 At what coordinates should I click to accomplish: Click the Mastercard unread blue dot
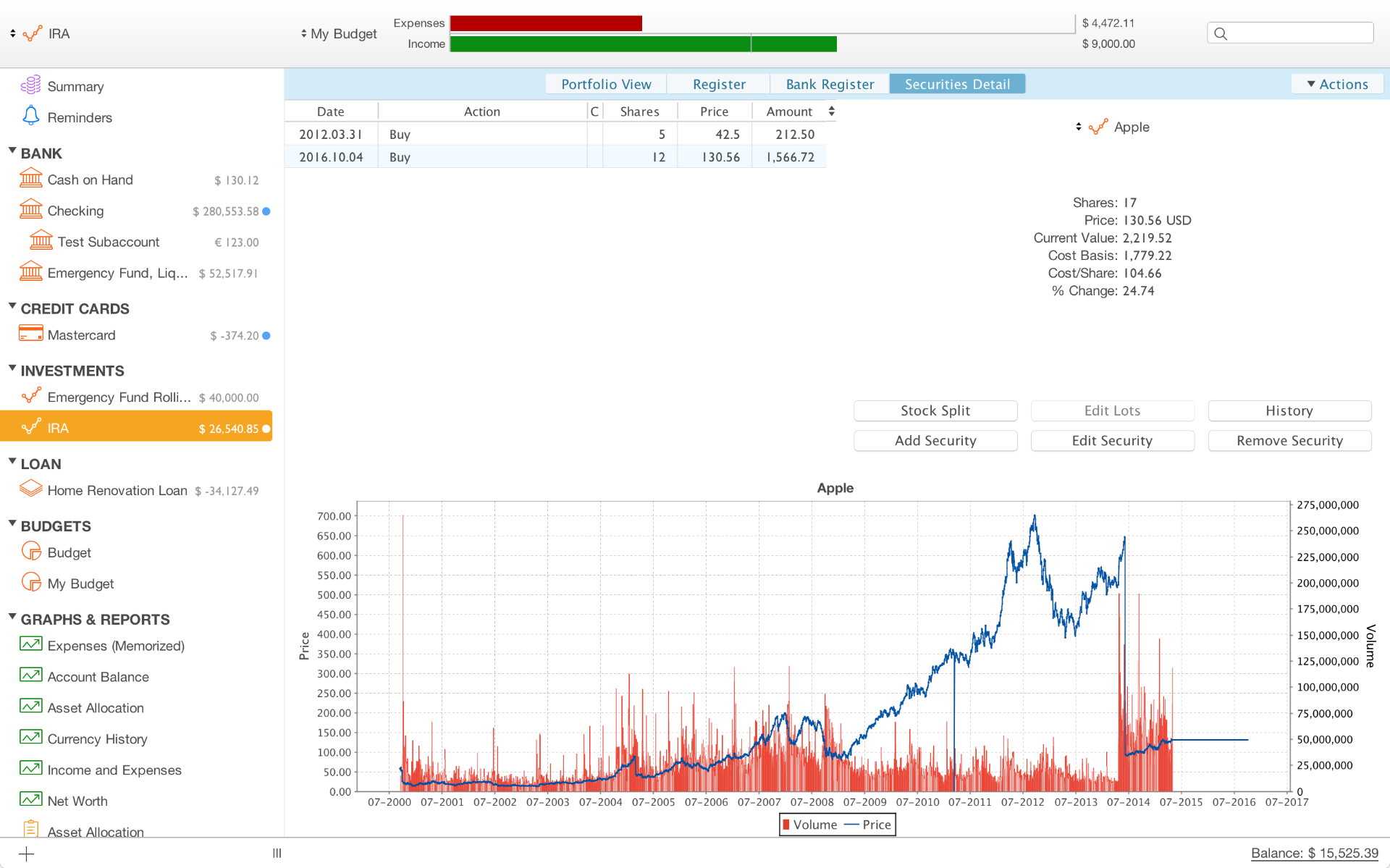point(266,336)
